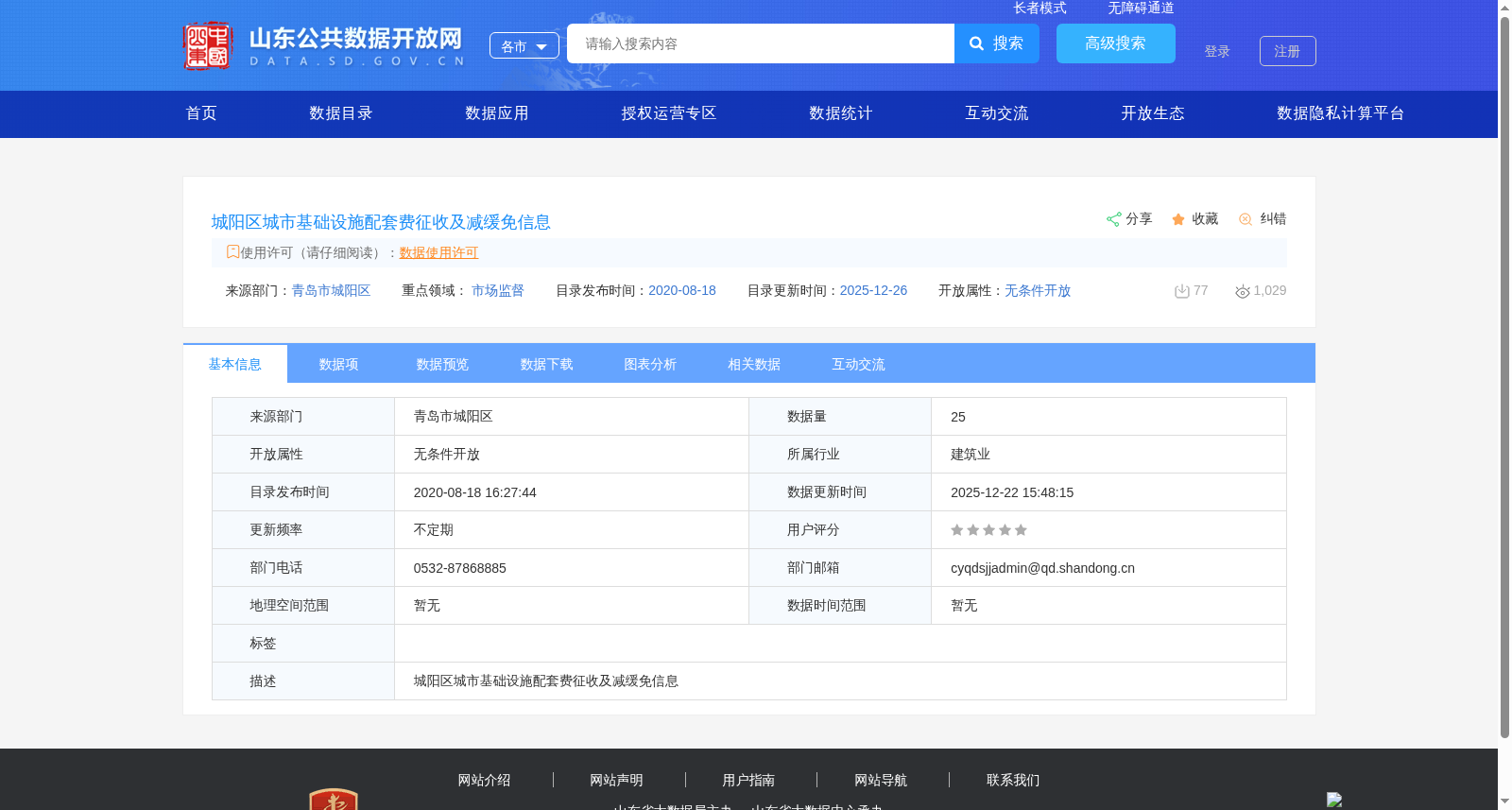Open 数据统计 in the navigation bar

[841, 113]
